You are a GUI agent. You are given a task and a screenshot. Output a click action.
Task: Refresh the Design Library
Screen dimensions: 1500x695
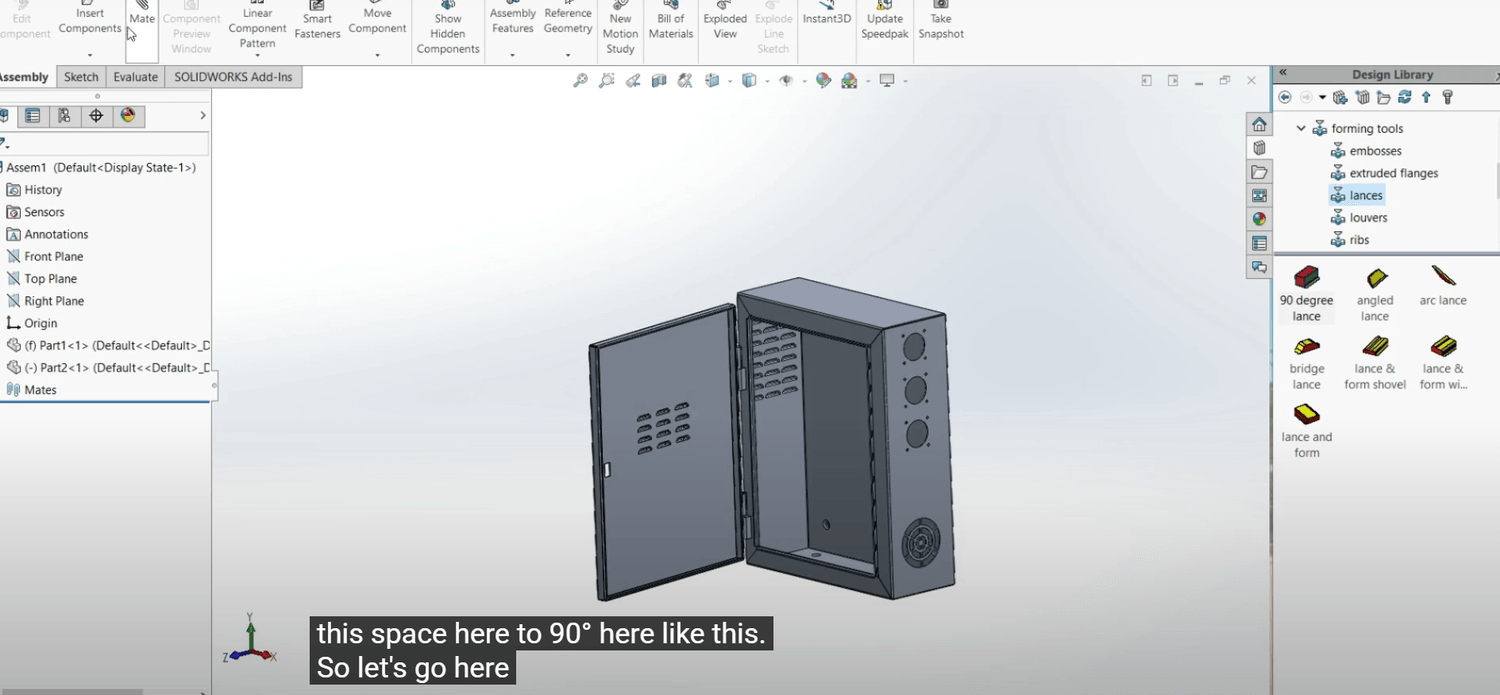click(x=1404, y=98)
